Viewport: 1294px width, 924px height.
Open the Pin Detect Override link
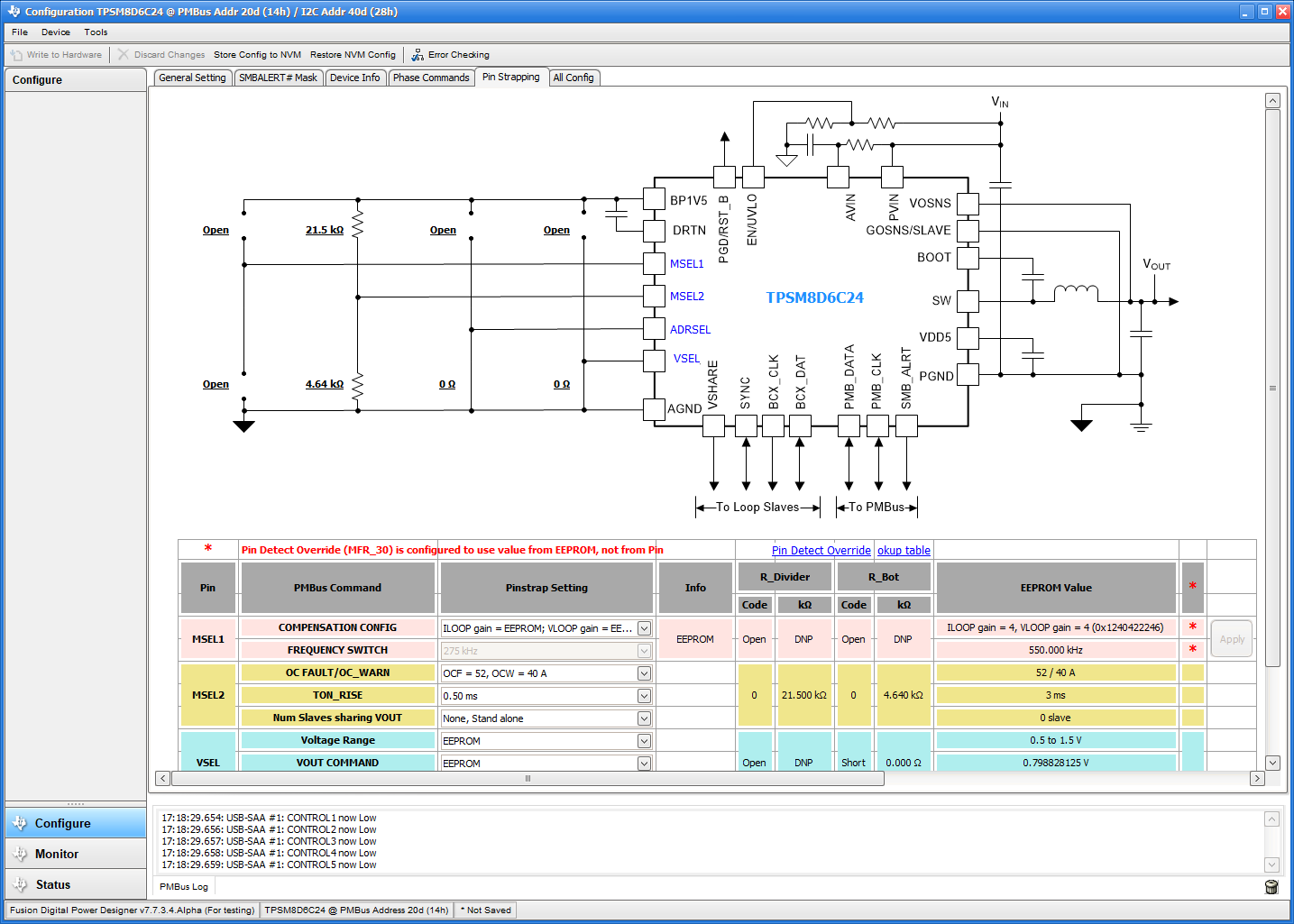point(821,550)
